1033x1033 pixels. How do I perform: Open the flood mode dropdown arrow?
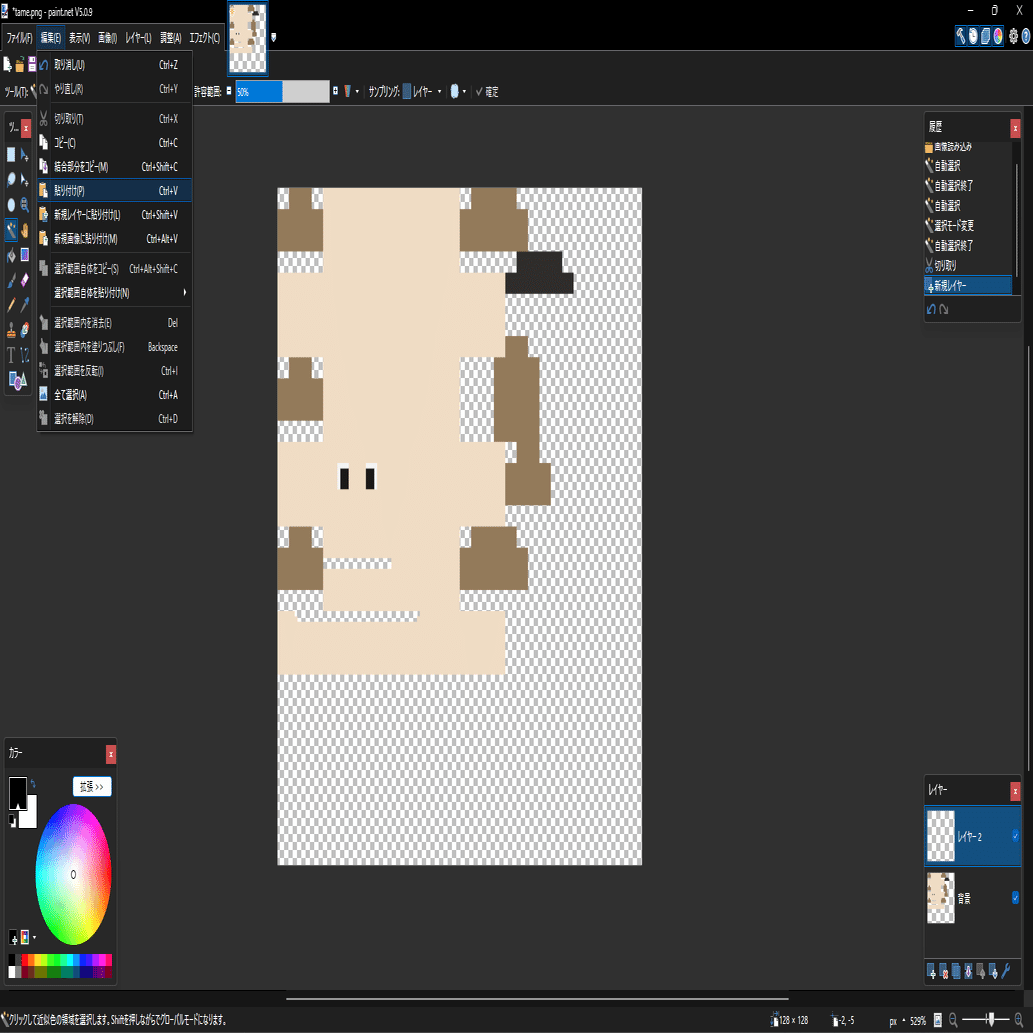pos(357,92)
